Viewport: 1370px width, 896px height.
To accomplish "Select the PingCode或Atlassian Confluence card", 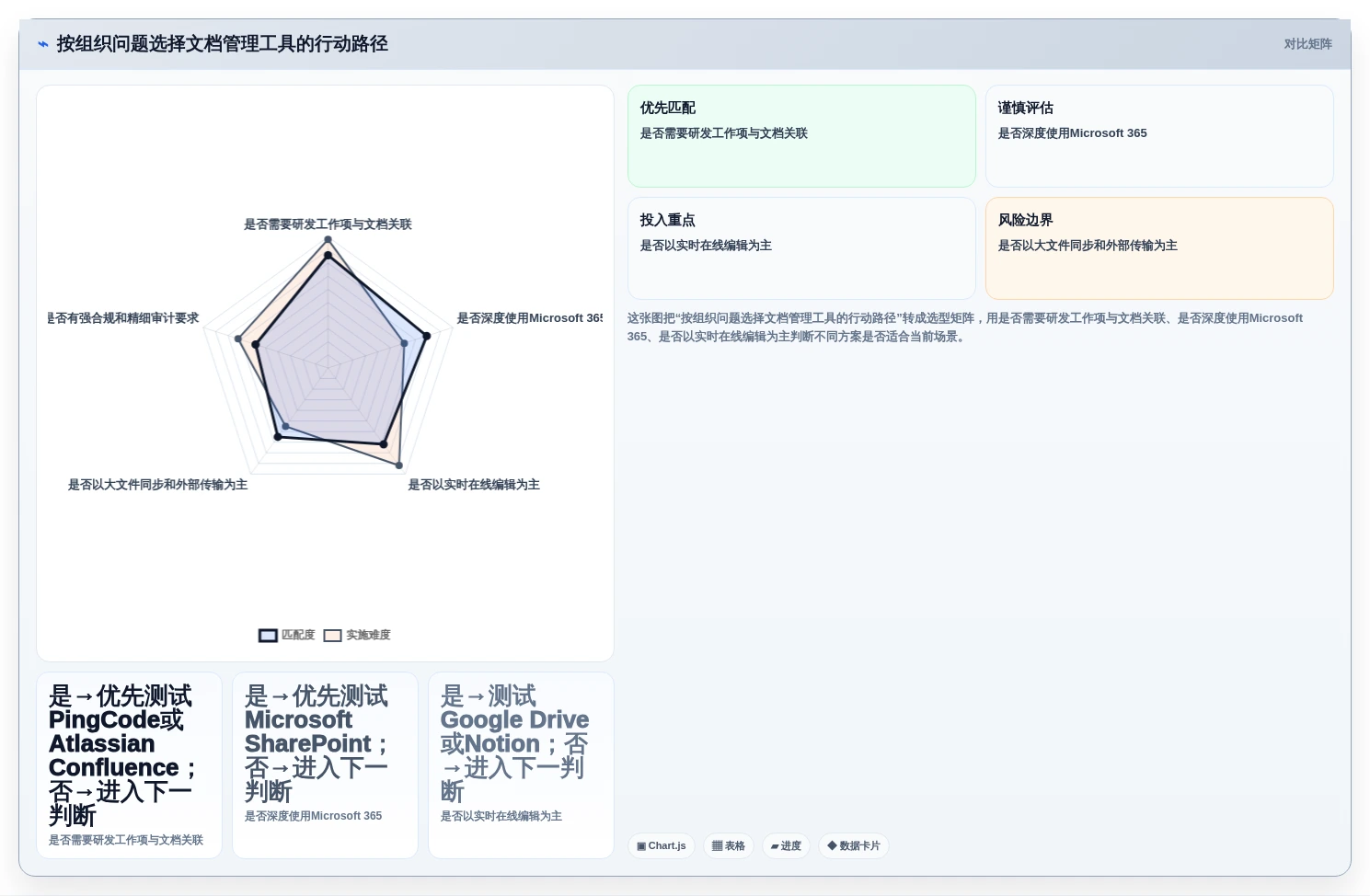I will [129, 765].
